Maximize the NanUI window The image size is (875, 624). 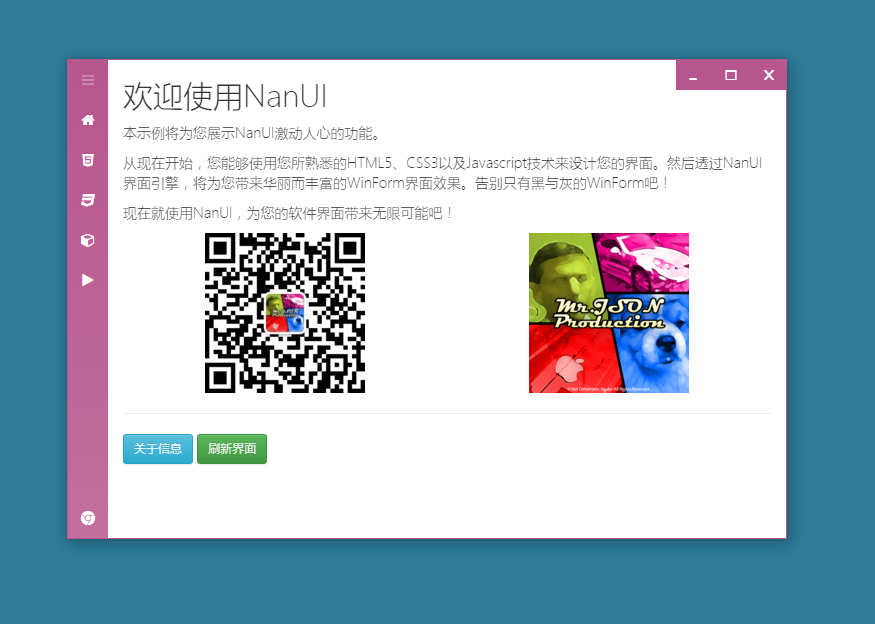(730, 75)
